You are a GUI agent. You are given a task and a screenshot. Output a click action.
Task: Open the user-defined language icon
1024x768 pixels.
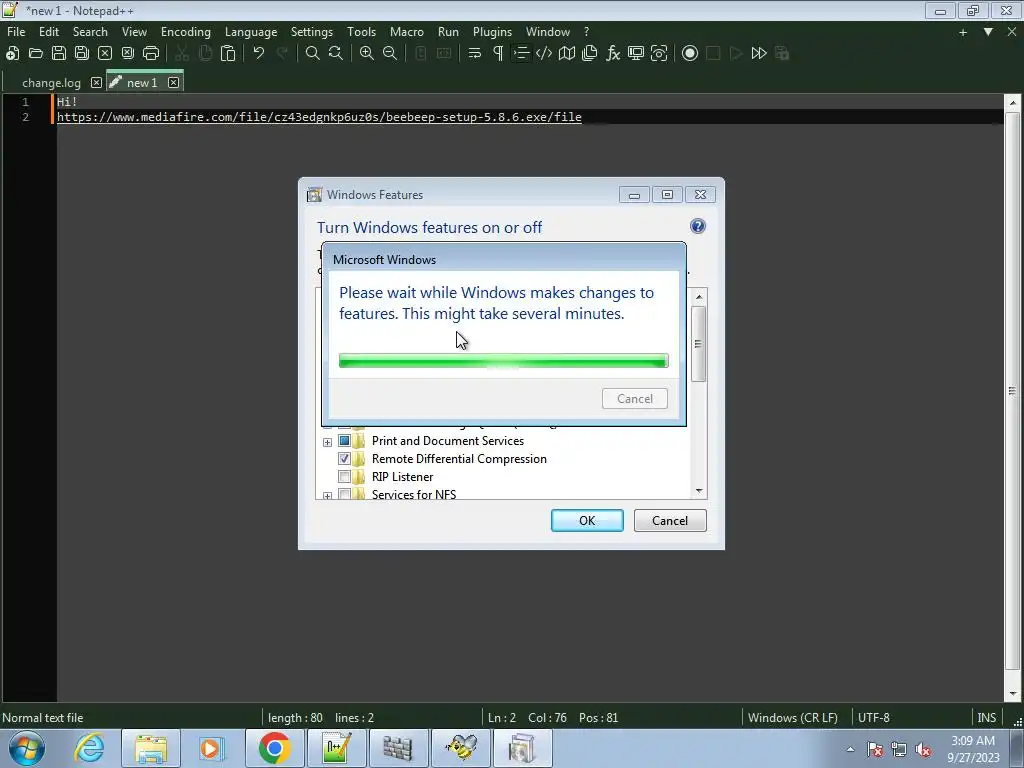[544, 54]
